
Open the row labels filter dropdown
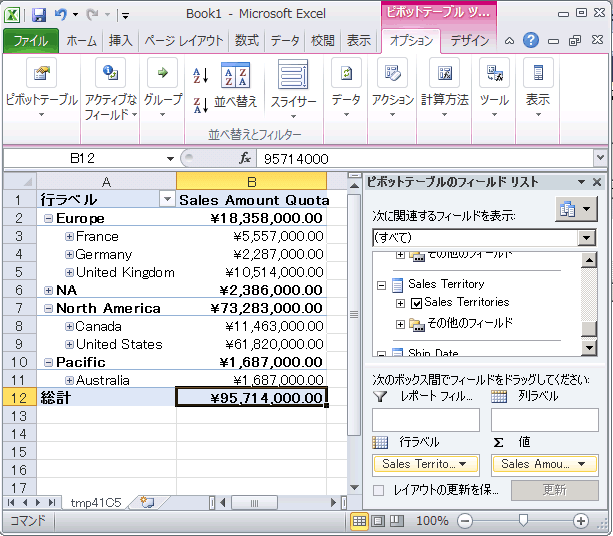point(167,199)
